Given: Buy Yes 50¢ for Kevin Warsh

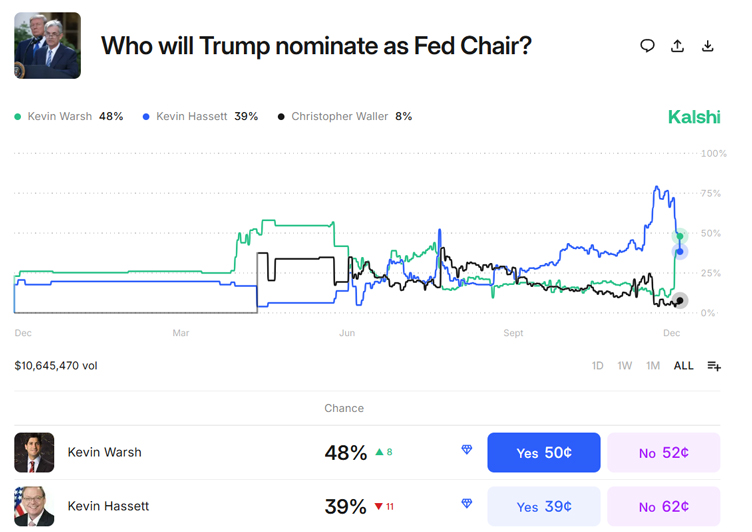Looking at the screenshot, I should tap(544, 453).
